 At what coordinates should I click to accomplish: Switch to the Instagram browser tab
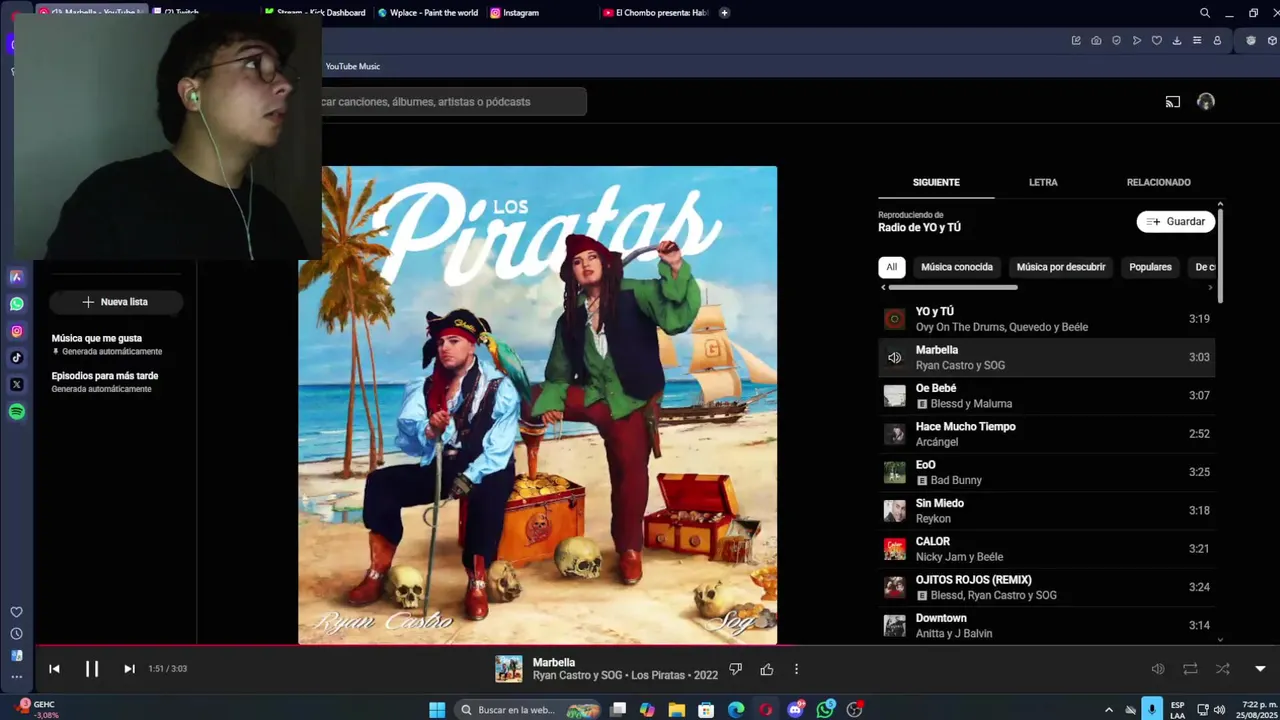(540, 13)
